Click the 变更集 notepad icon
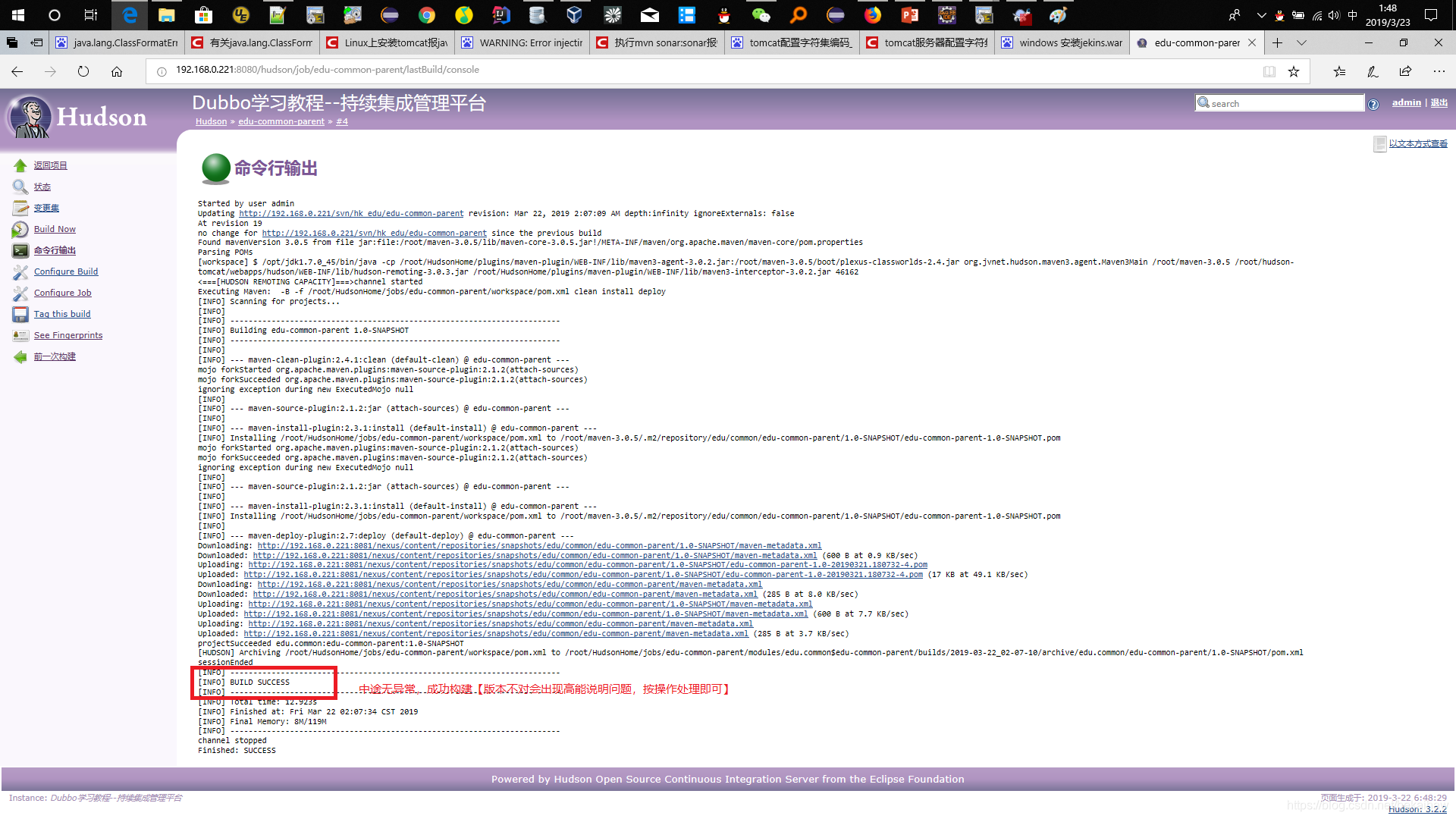 pos(20,208)
